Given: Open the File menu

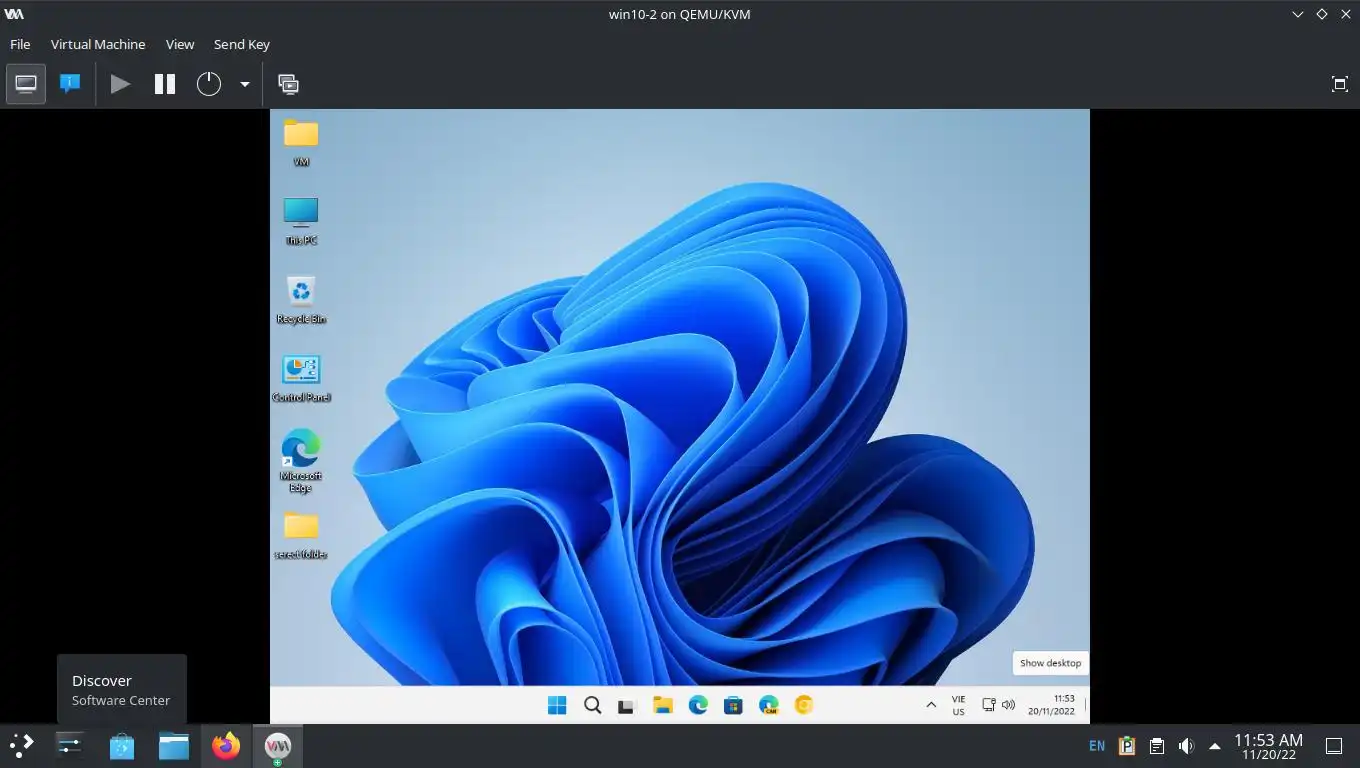Looking at the screenshot, I should point(20,44).
